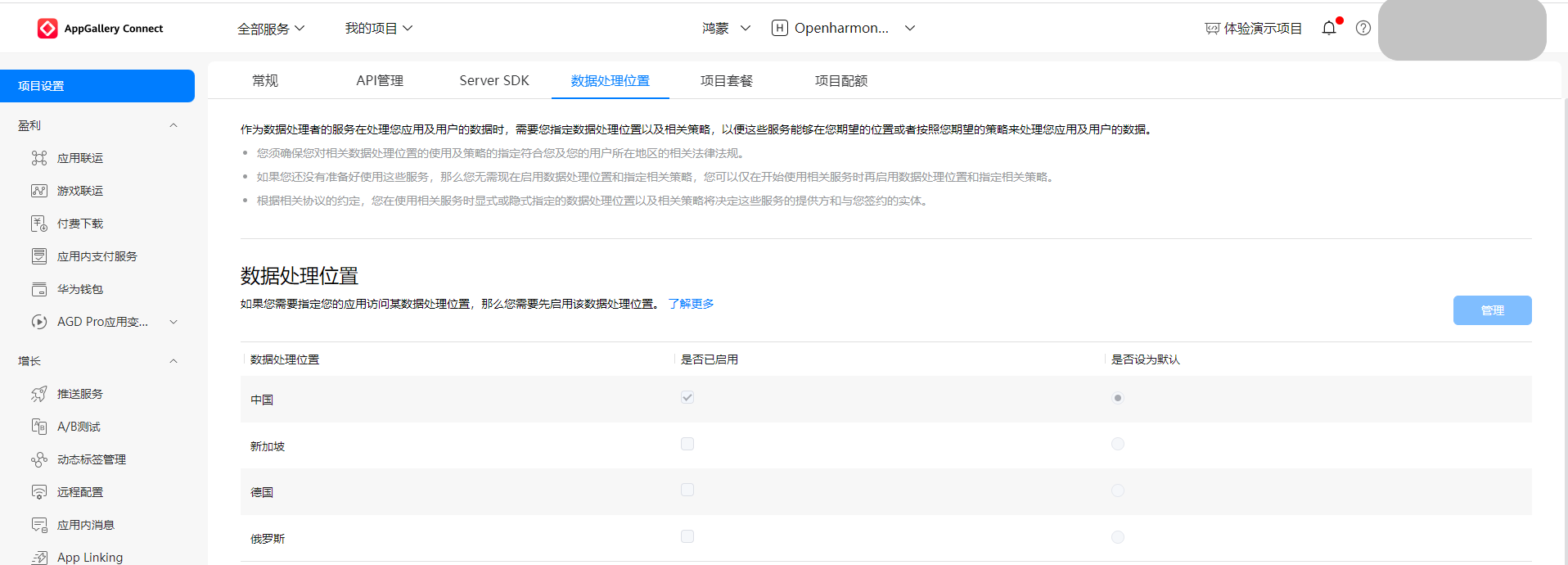Open 远程配置 in the sidebar

coord(80,492)
